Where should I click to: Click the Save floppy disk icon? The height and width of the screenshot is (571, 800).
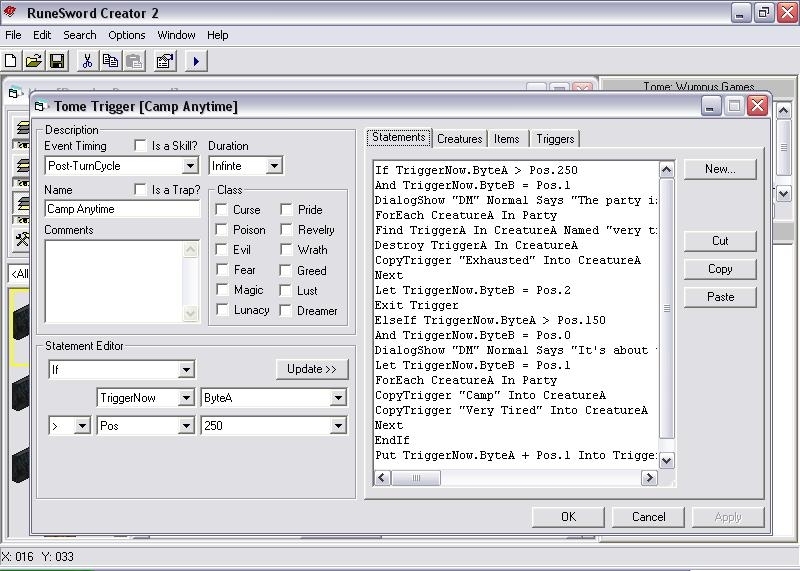pos(57,61)
